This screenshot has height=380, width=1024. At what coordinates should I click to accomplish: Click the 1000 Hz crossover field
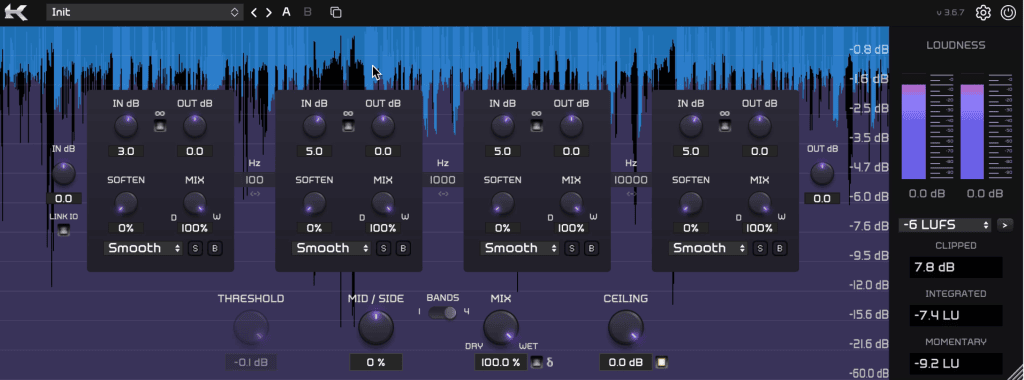(x=443, y=180)
